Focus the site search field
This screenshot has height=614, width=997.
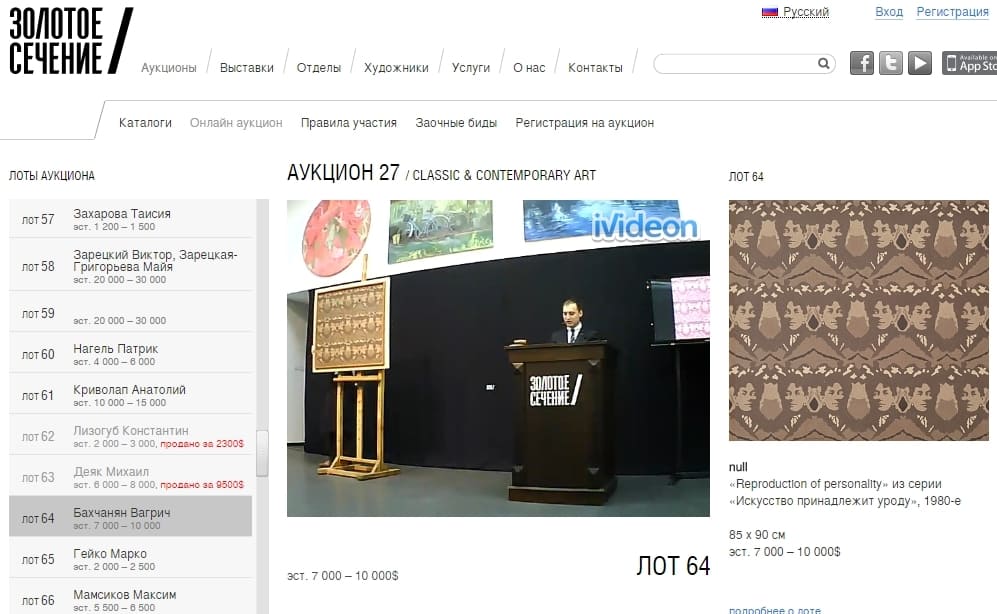(x=744, y=64)
